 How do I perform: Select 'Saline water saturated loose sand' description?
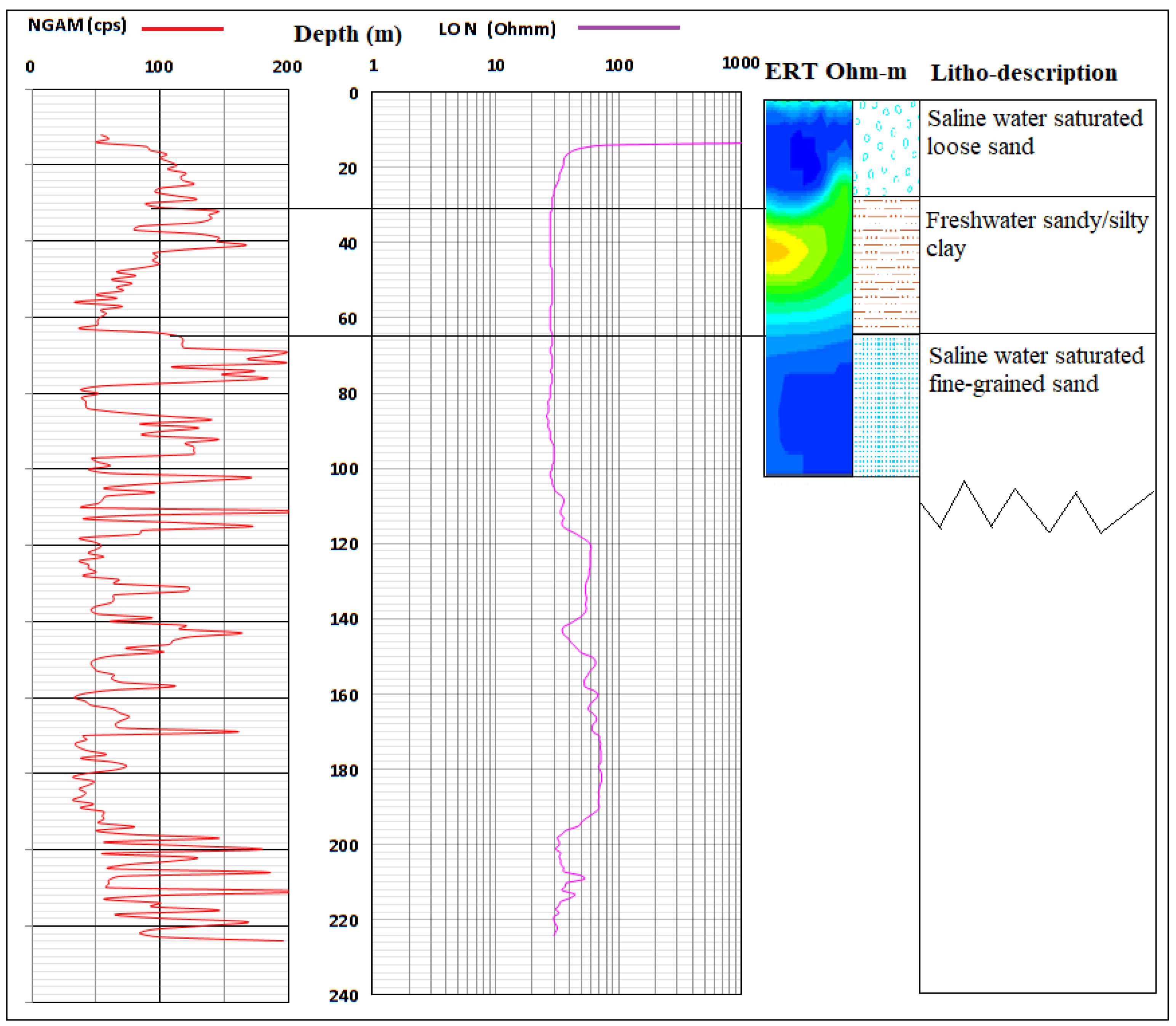[x=1034, y=132]
